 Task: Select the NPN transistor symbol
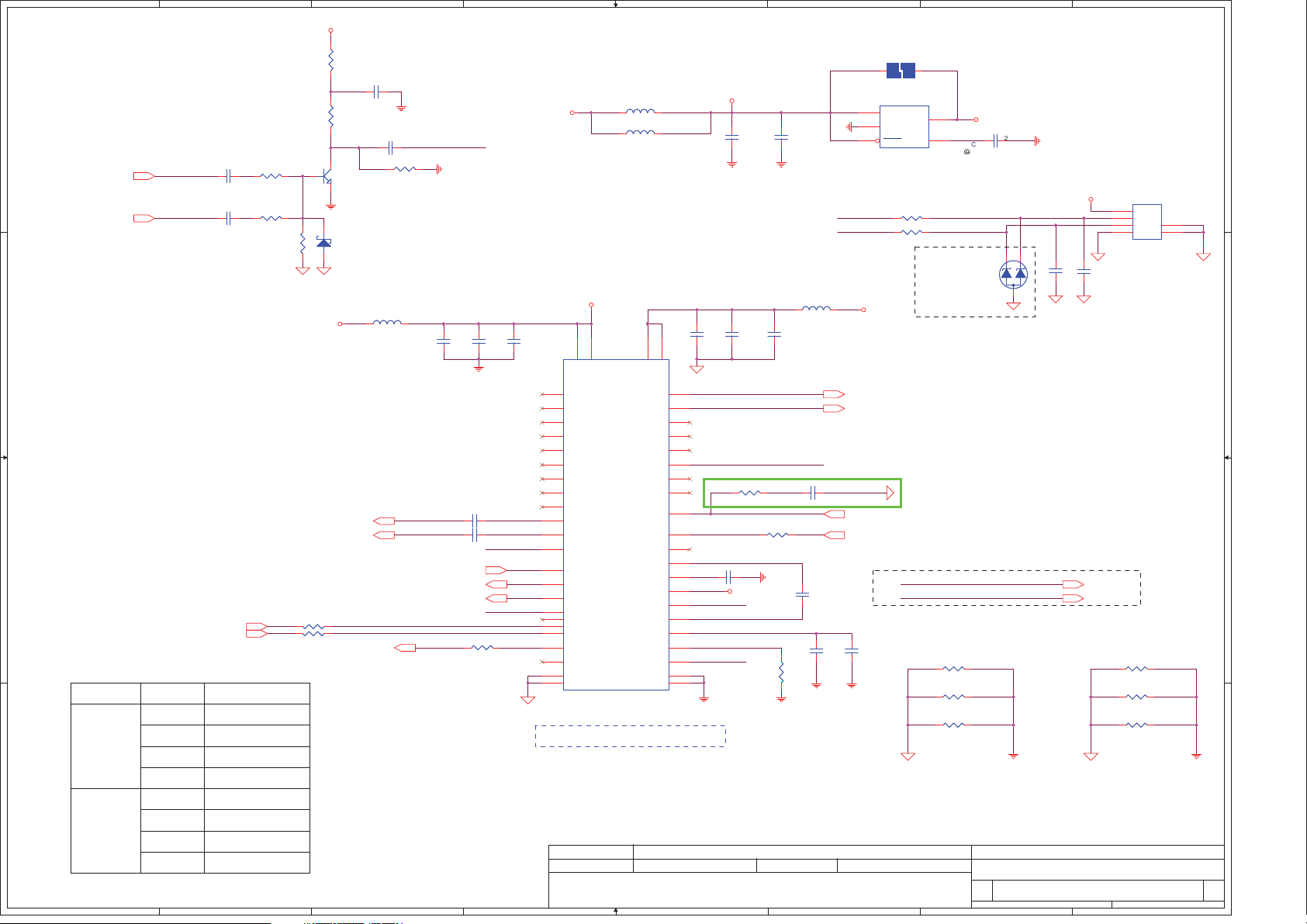pos(327,177)
